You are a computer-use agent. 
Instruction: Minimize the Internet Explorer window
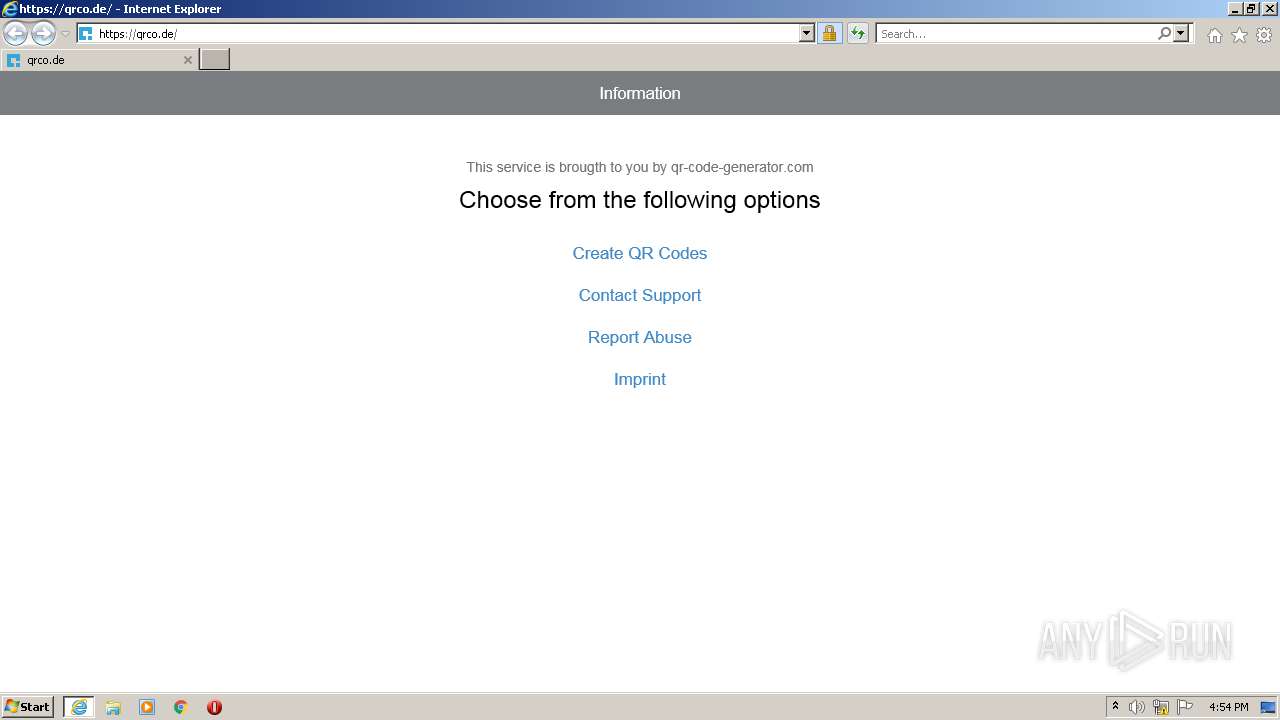(1236, 8)
